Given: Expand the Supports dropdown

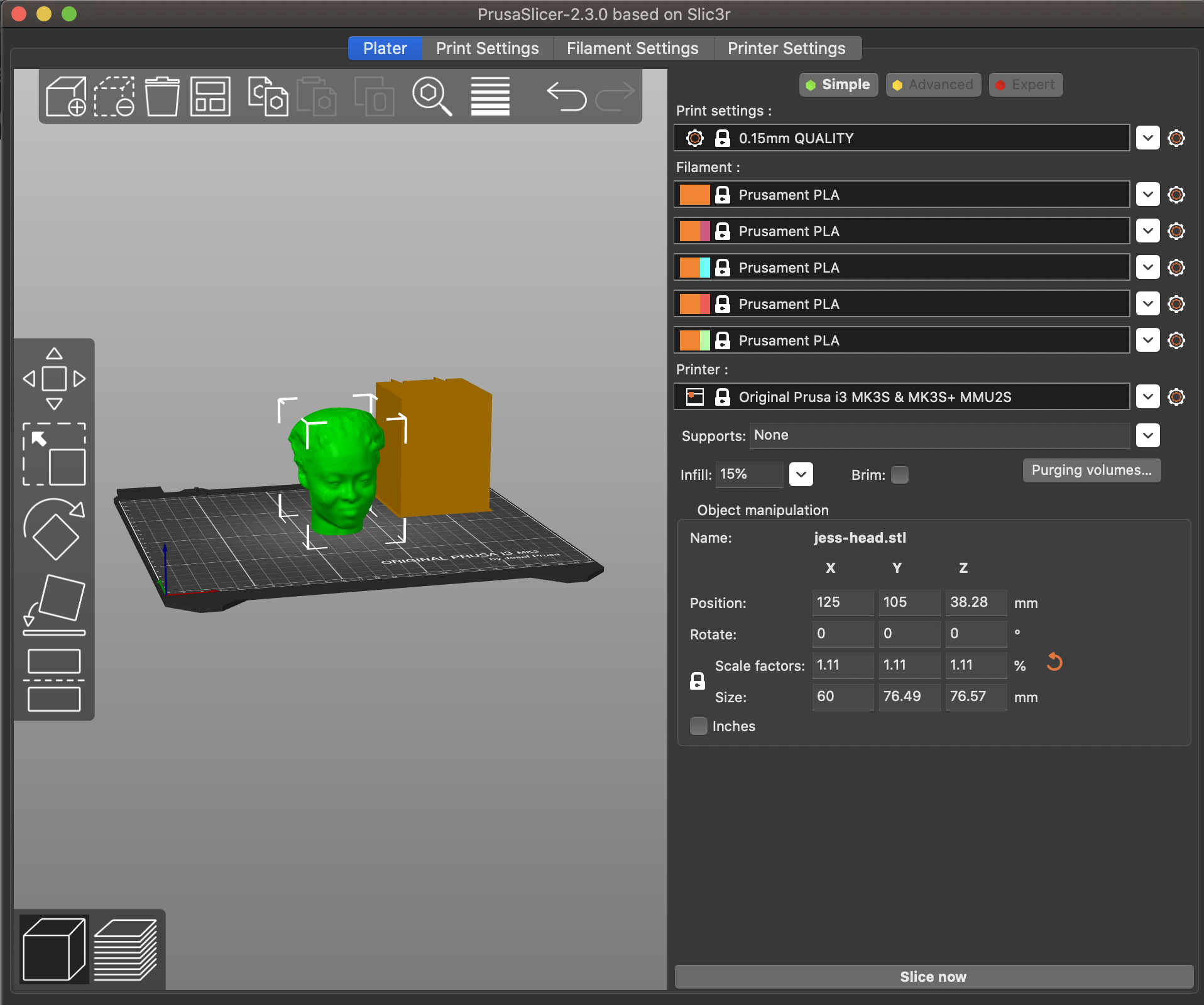Looking at the screenshot, I should [1147, 435].
